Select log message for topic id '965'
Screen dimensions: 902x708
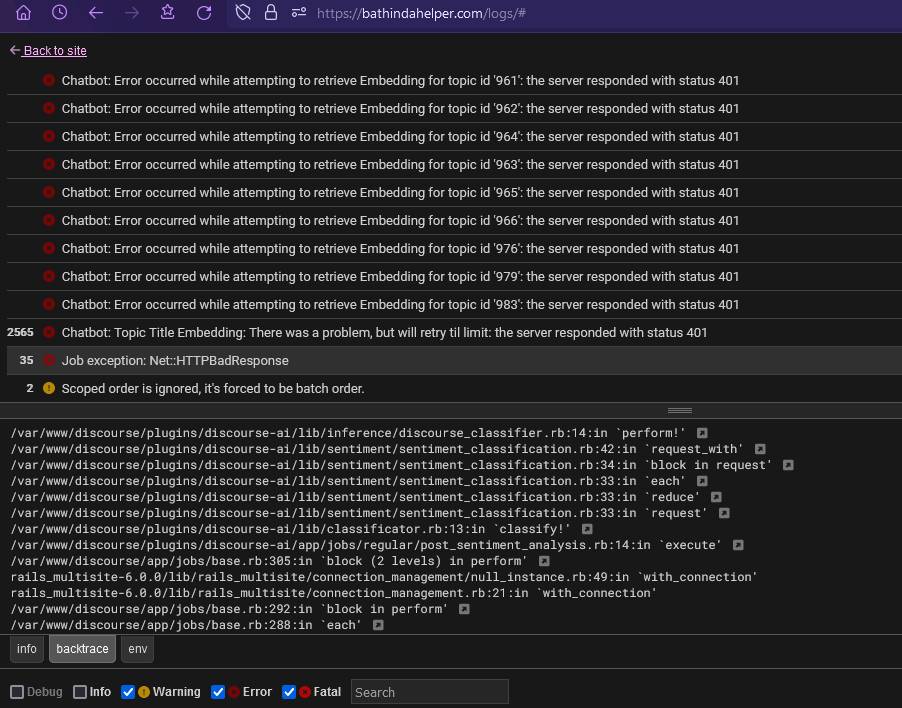(x=400, y=193)
